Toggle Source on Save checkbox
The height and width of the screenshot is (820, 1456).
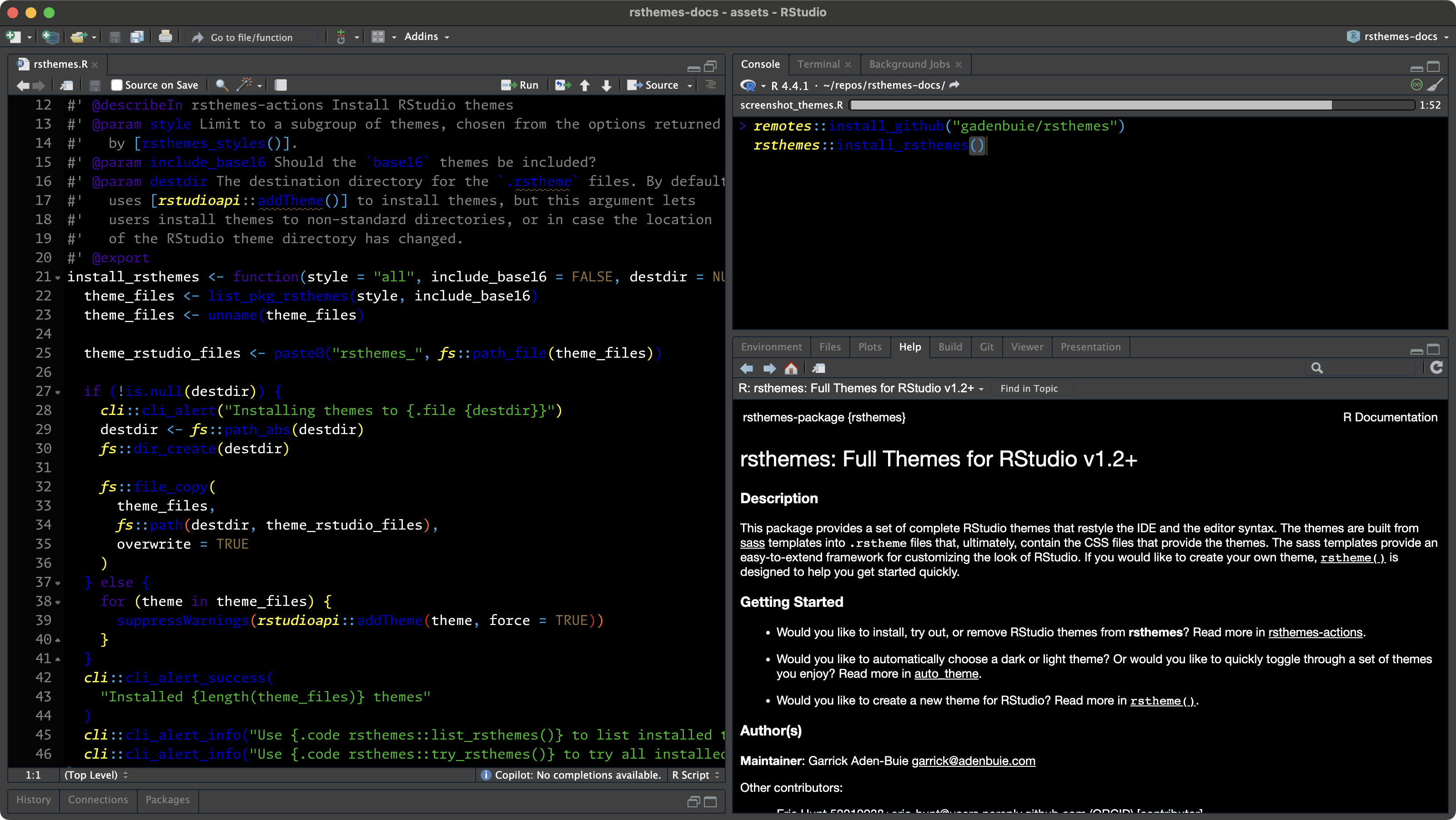click(117, 85)
